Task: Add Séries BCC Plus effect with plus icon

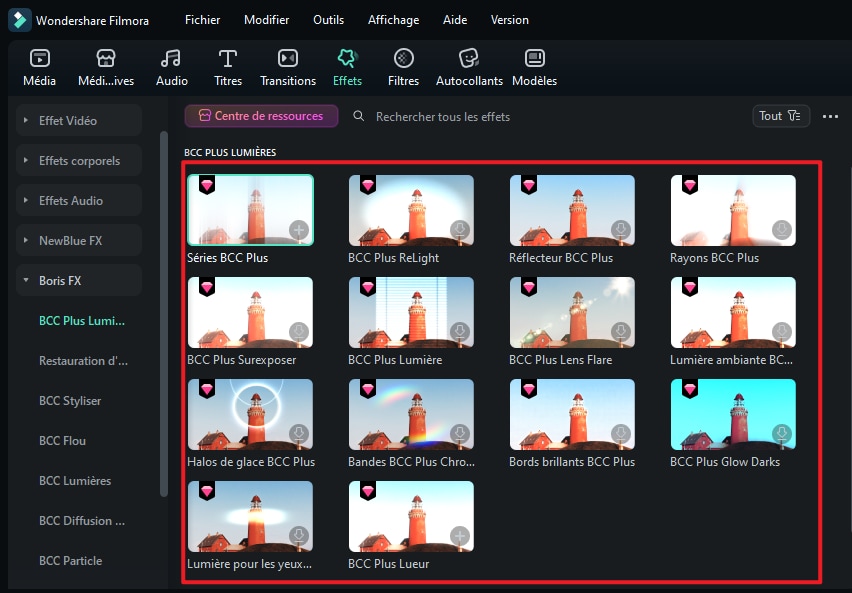Action: (299, 230)
